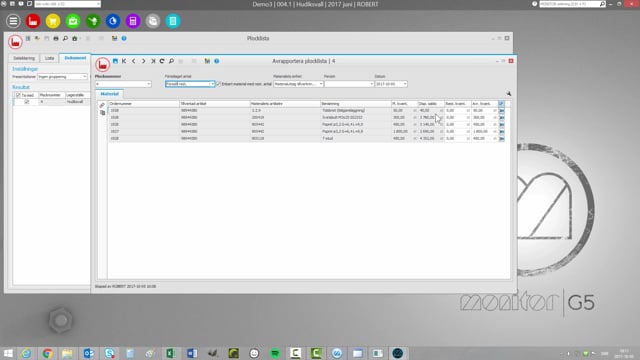Click blue info icon in Avrapportera toolbar
Image resolution: width=640 pixels, height=360 pixels.
tap(217, 61)
